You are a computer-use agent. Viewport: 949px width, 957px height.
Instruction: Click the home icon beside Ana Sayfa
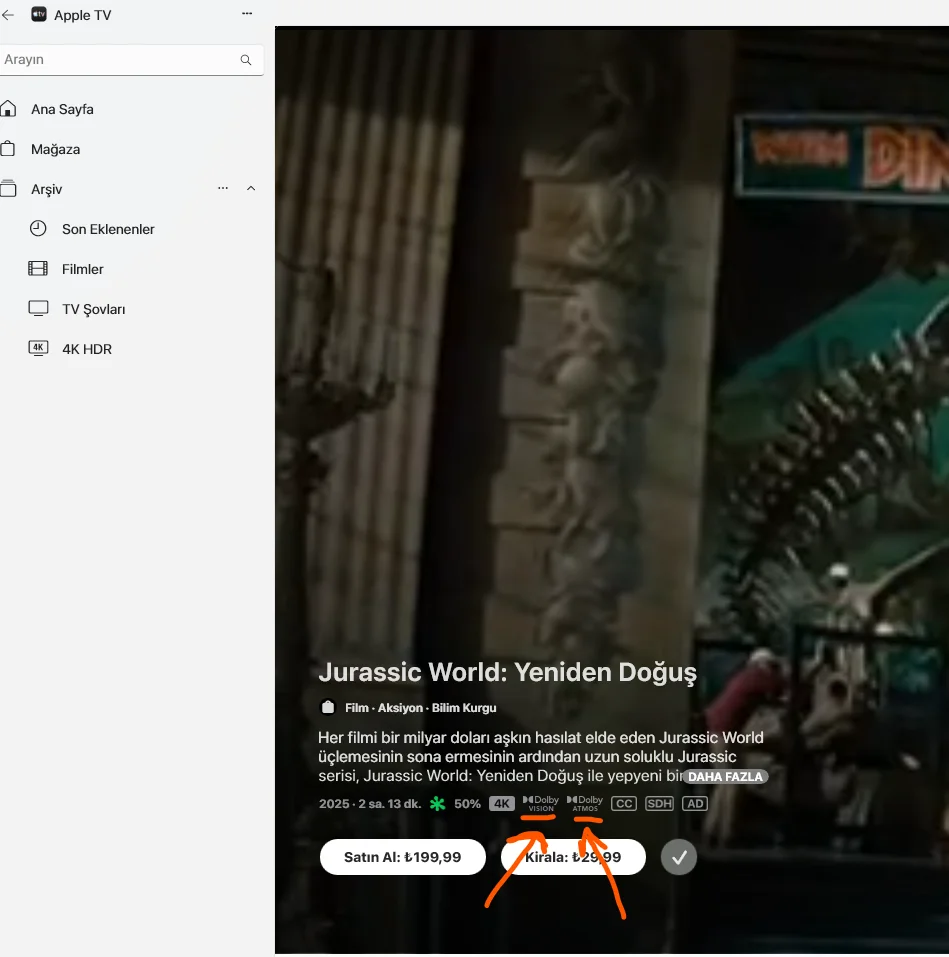point(8,109)
